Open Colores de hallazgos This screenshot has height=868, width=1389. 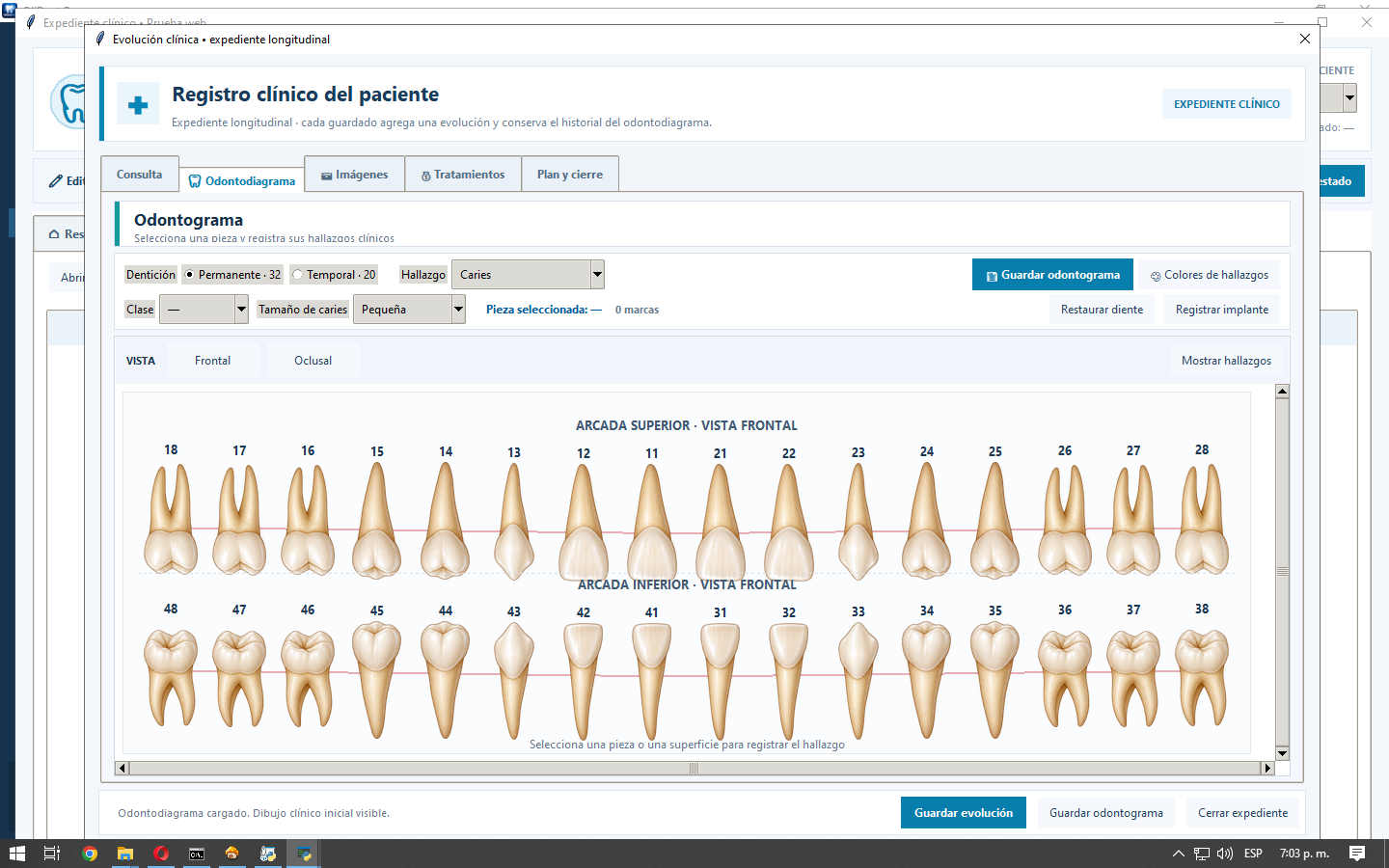click(1210, 275)
